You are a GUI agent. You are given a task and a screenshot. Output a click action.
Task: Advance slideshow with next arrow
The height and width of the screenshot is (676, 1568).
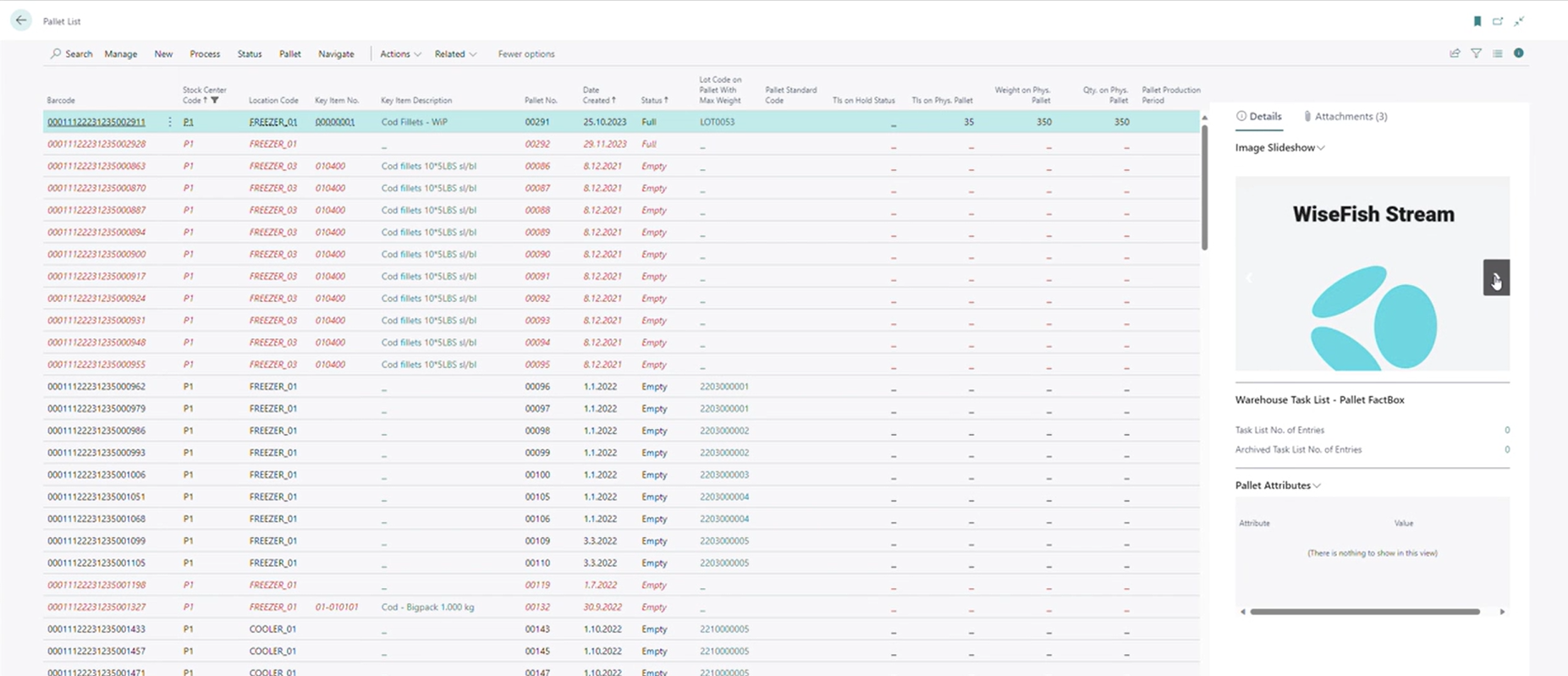[x=1495, y=278]
